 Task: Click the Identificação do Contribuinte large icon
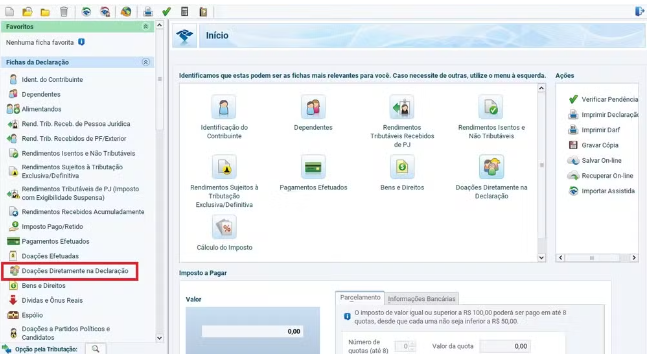coord(224,107)
